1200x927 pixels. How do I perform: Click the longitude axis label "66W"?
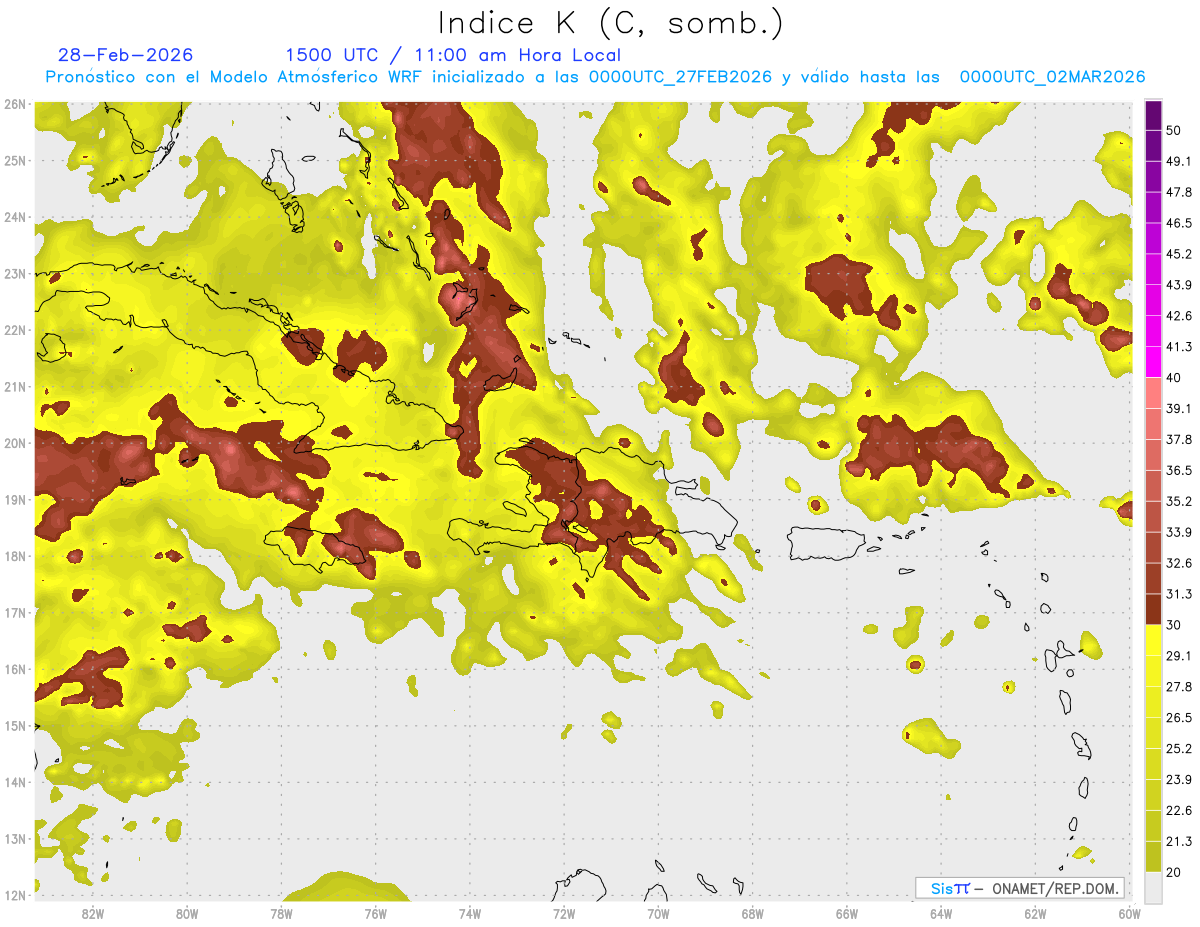[x=847, y=914]
